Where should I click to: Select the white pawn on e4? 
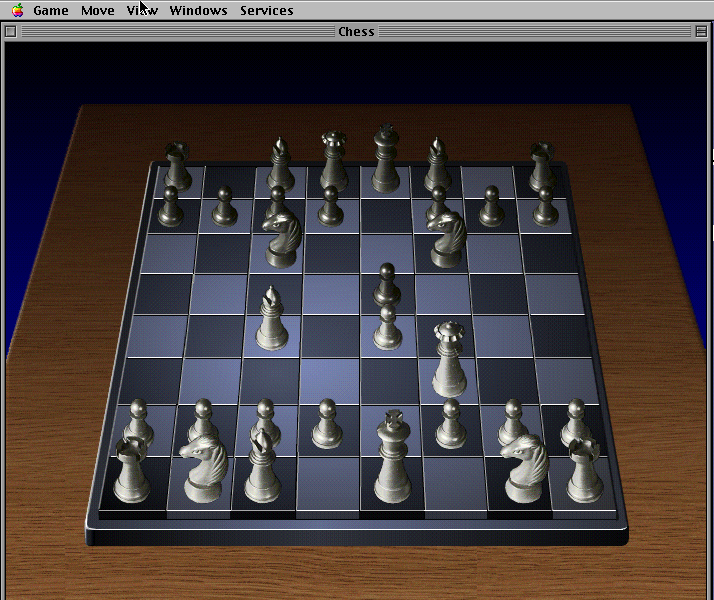(388, 327)
